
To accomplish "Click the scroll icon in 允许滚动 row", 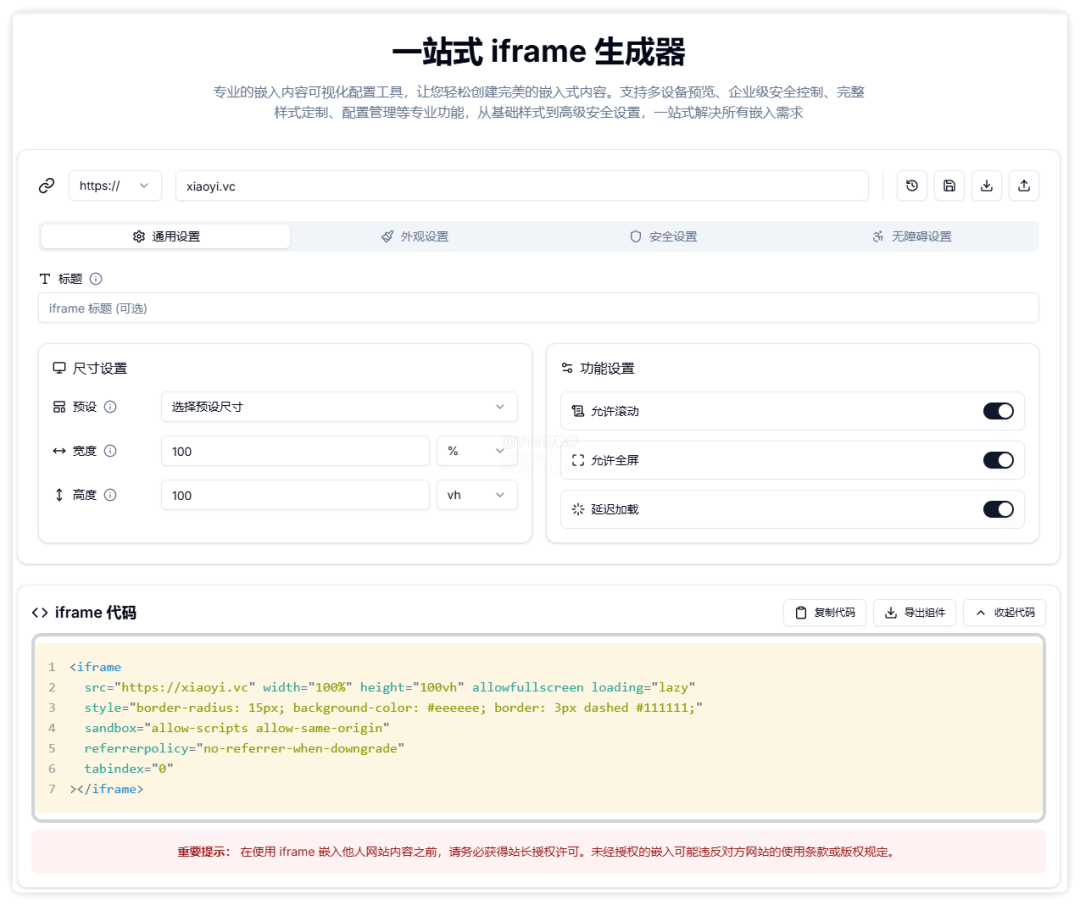I will [578, 412].
